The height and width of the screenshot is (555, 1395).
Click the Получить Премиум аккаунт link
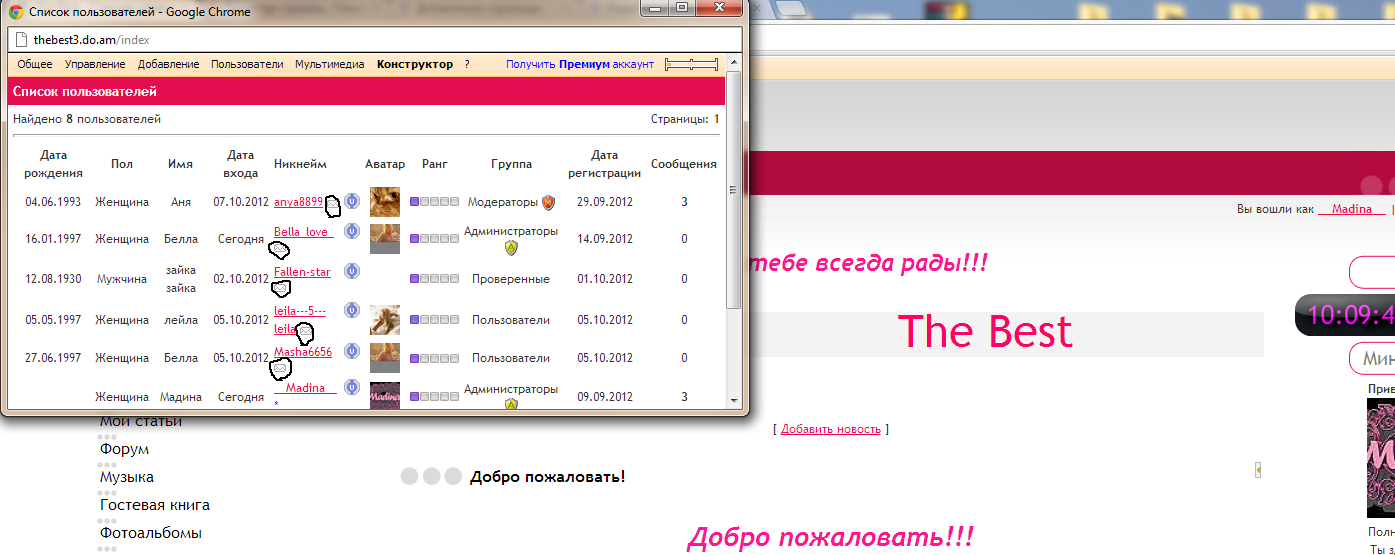pyautogui.click(x=579, y=64)
